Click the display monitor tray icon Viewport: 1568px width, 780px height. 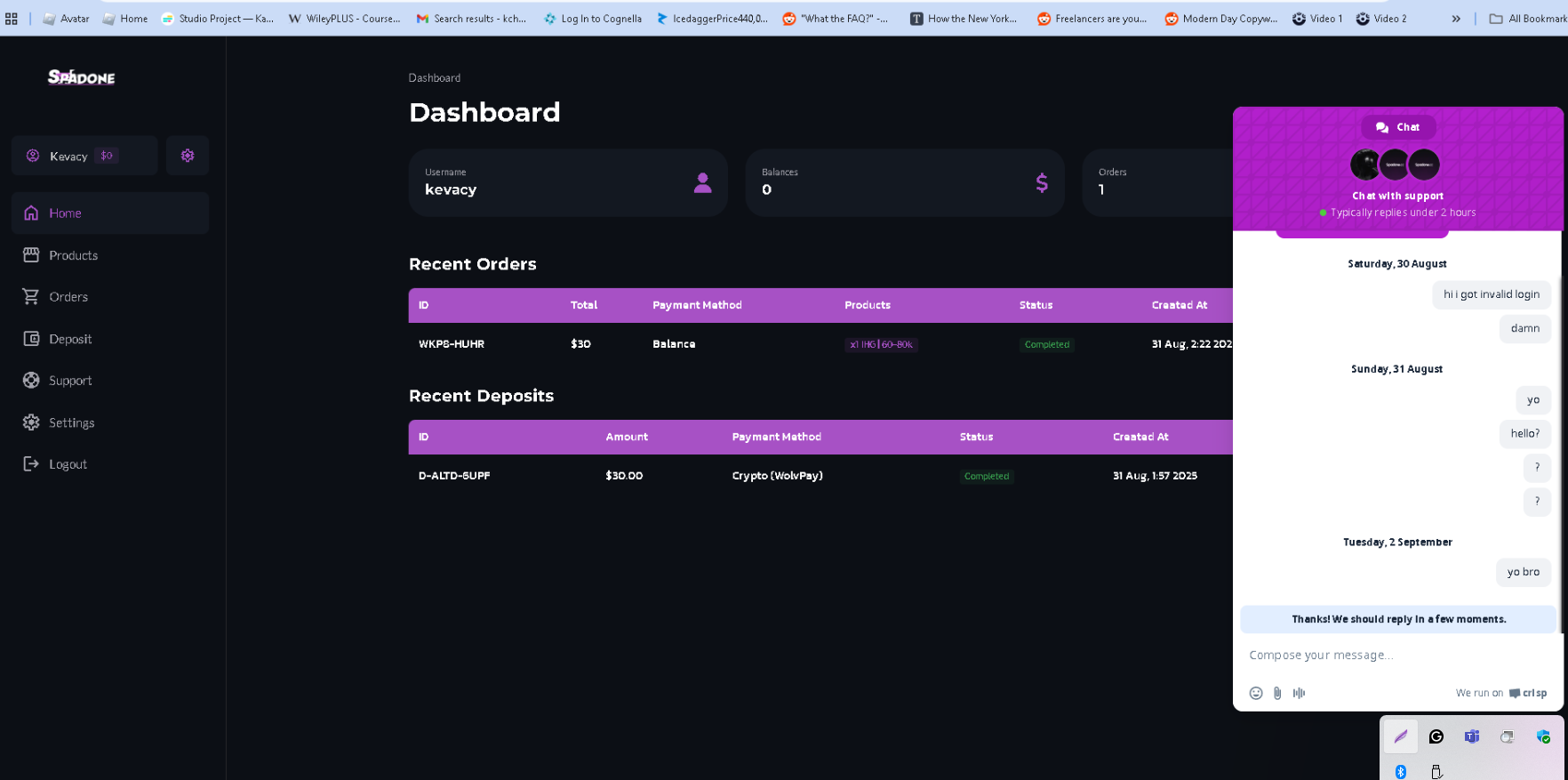pos(1507,736)
